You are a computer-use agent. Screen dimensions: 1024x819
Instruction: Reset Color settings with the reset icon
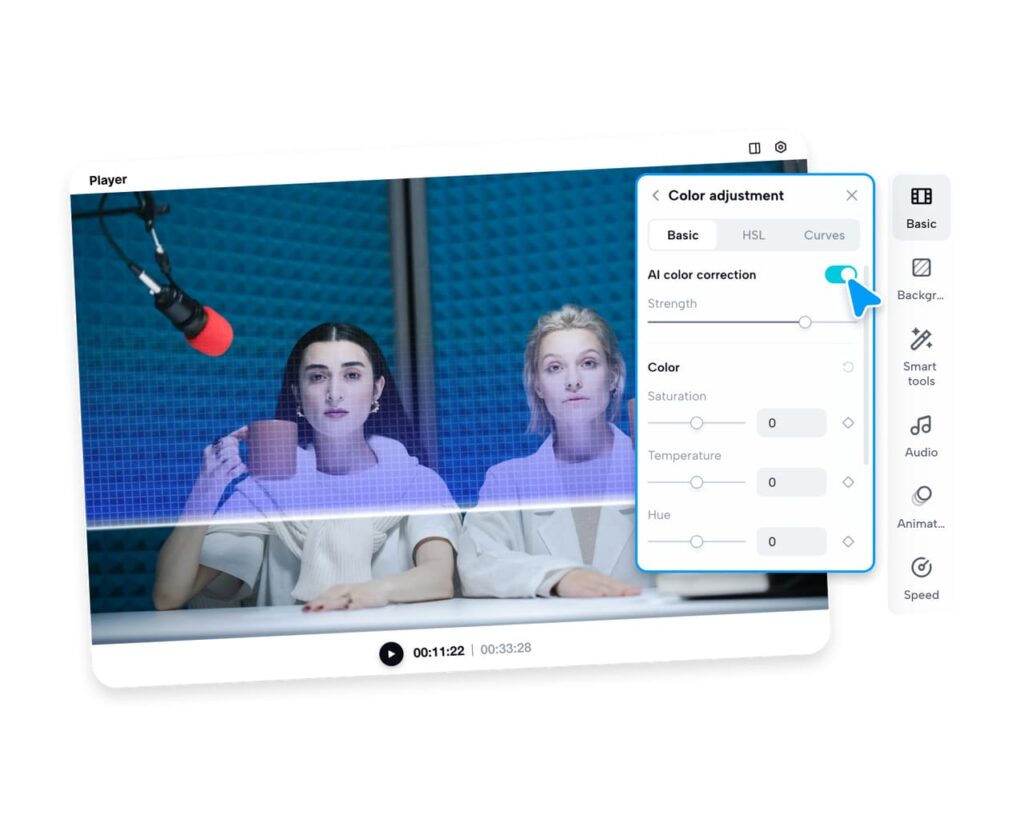coord(848,367)
